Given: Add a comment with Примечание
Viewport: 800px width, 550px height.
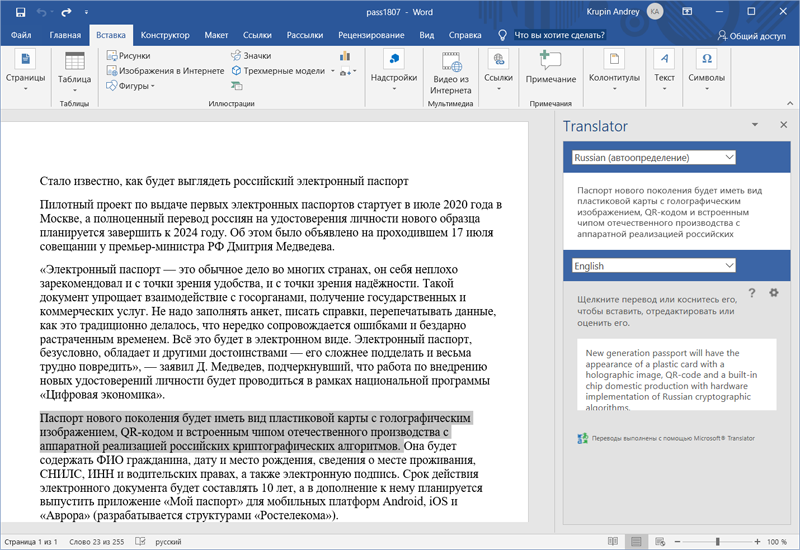Looking at the screenshot, I should 550,66.
